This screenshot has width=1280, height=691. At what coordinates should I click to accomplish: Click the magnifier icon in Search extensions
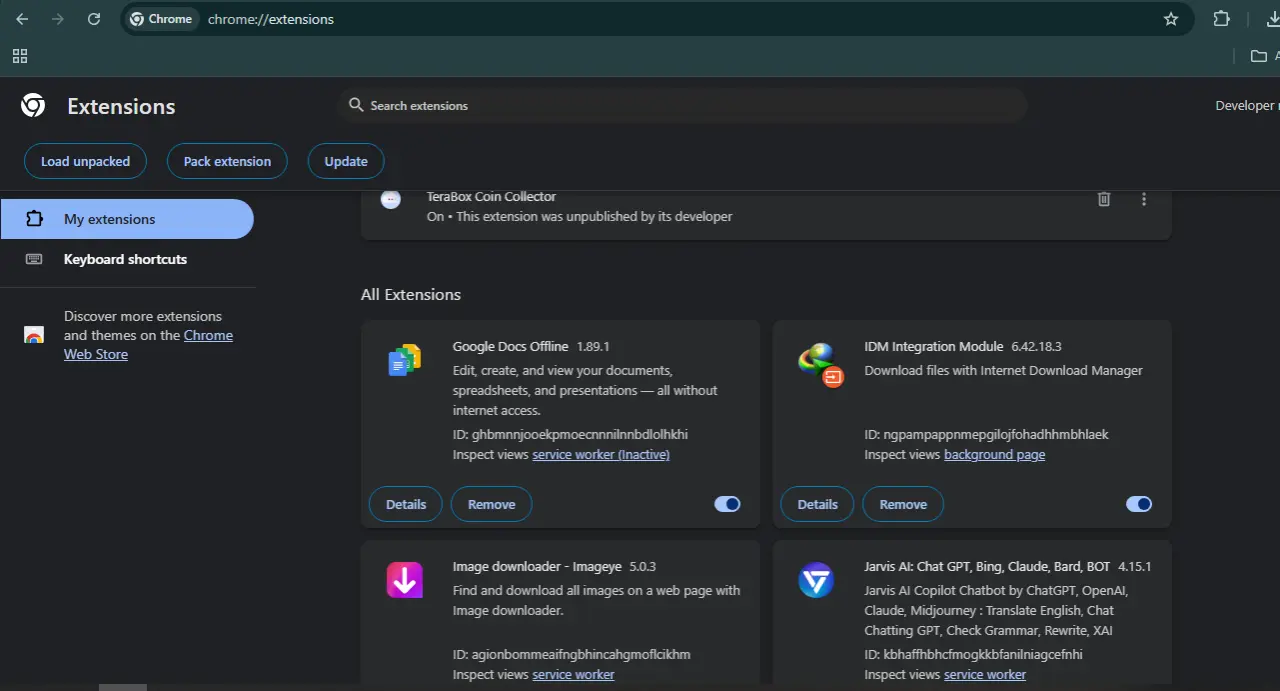pos(355,105)
